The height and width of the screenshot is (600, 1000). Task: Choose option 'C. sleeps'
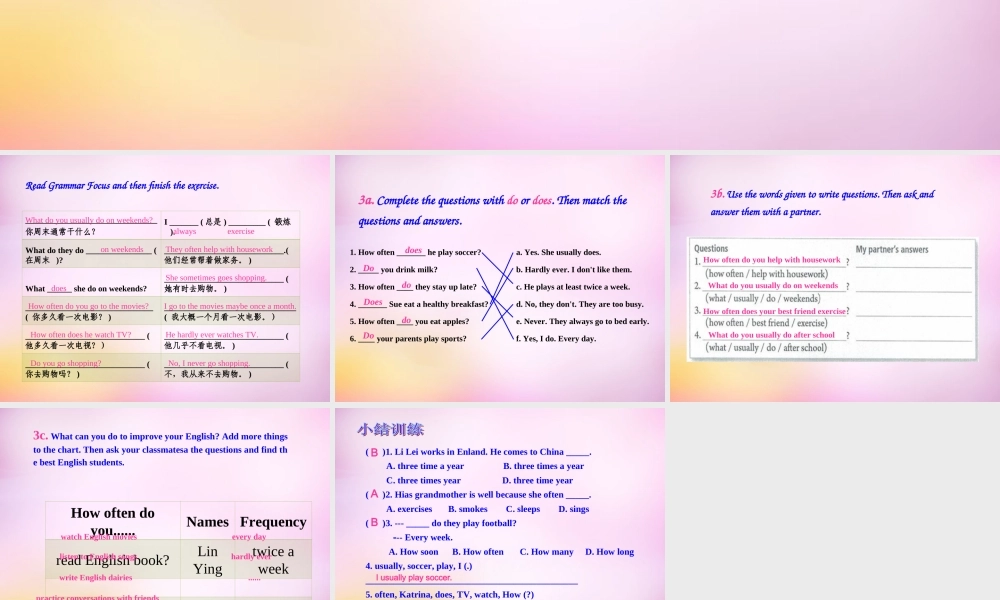pos(523,509)
